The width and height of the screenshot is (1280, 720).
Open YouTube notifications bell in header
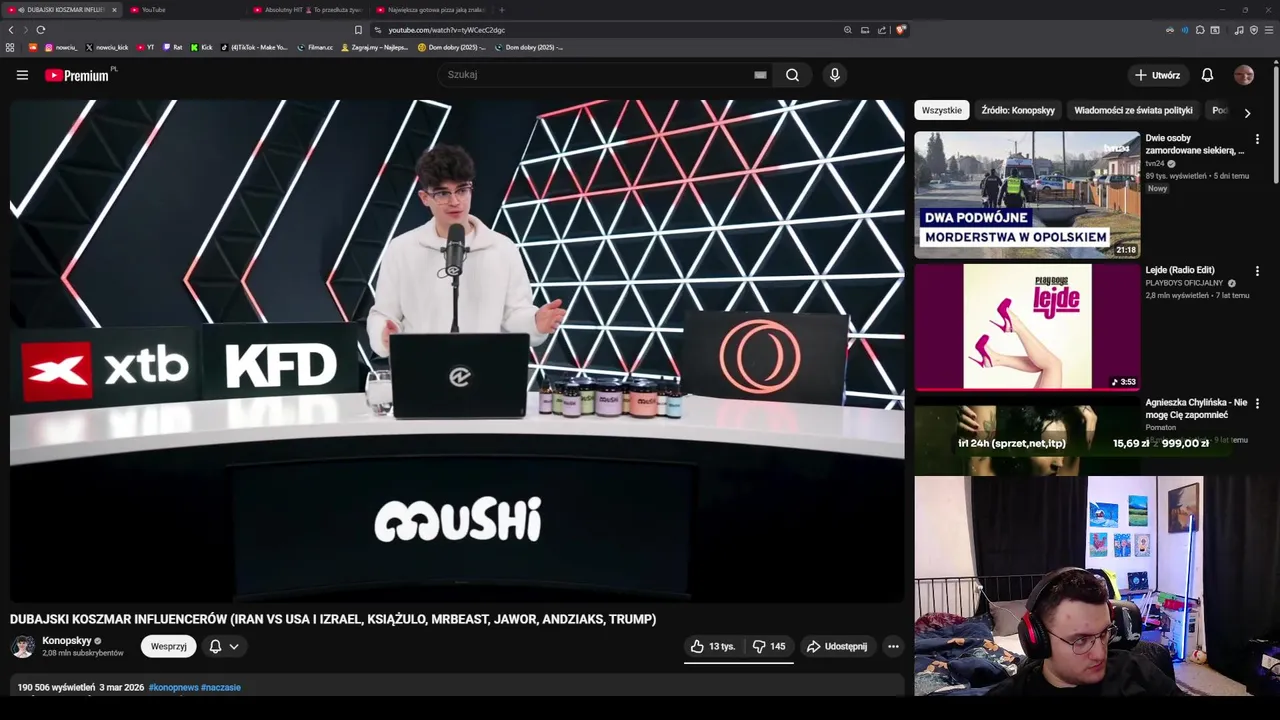click(x=1207, y=75)
